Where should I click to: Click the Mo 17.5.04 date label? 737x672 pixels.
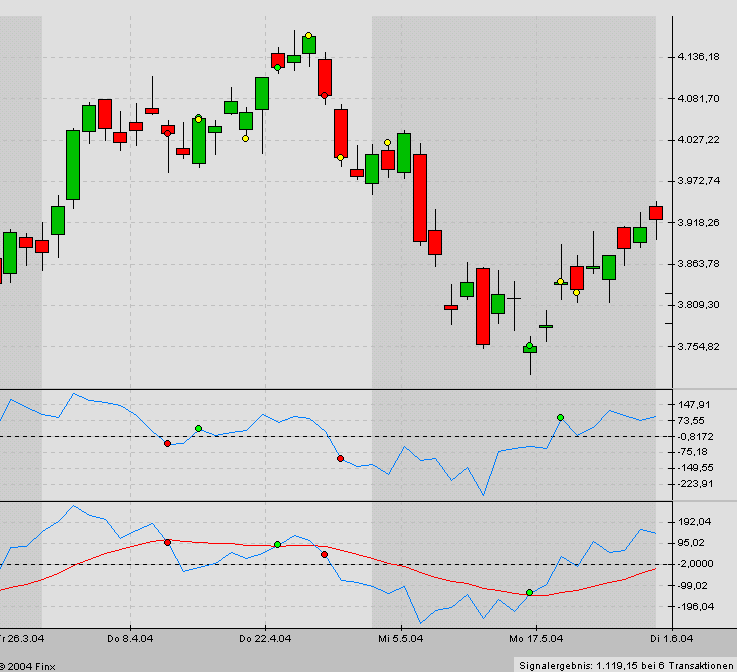point(530,637)
